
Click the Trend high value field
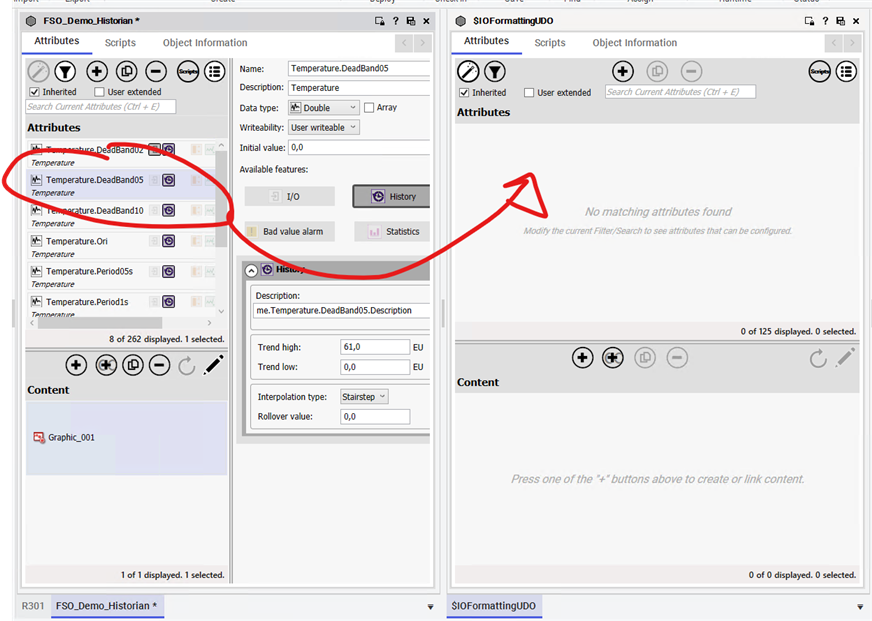click(x=374, y=347)
